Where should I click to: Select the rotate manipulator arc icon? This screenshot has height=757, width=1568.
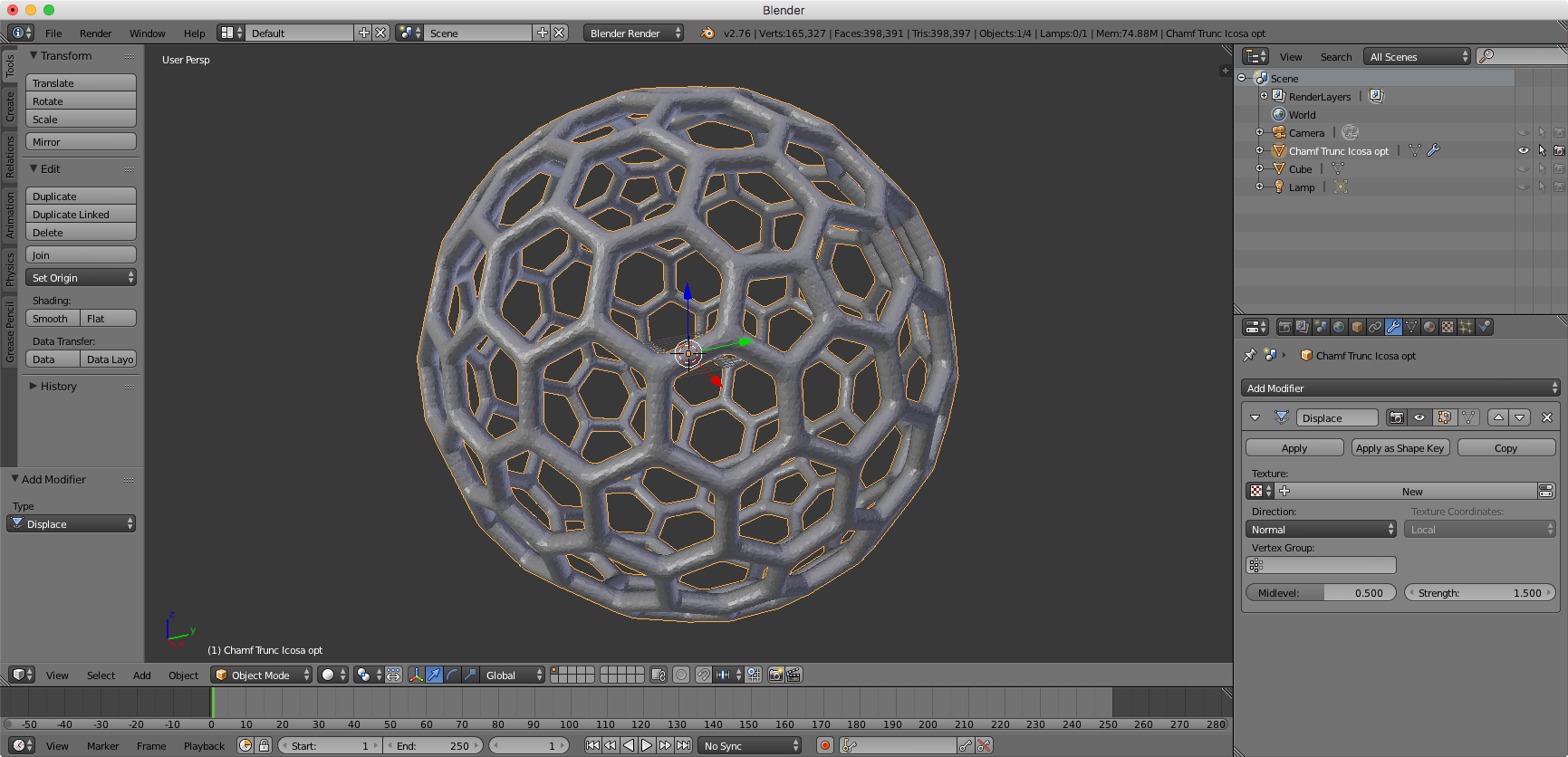click(452, 675)
